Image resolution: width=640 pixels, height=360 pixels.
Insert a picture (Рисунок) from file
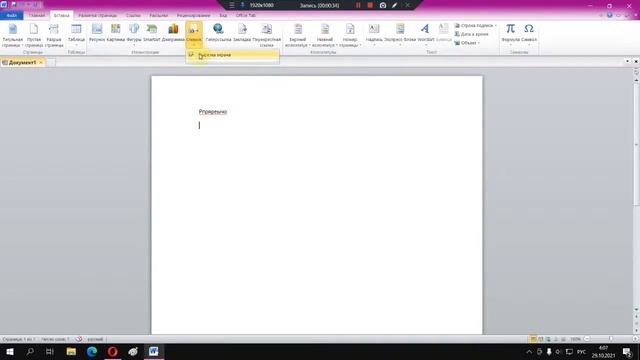pyautogui.click(x=97, y=33)
